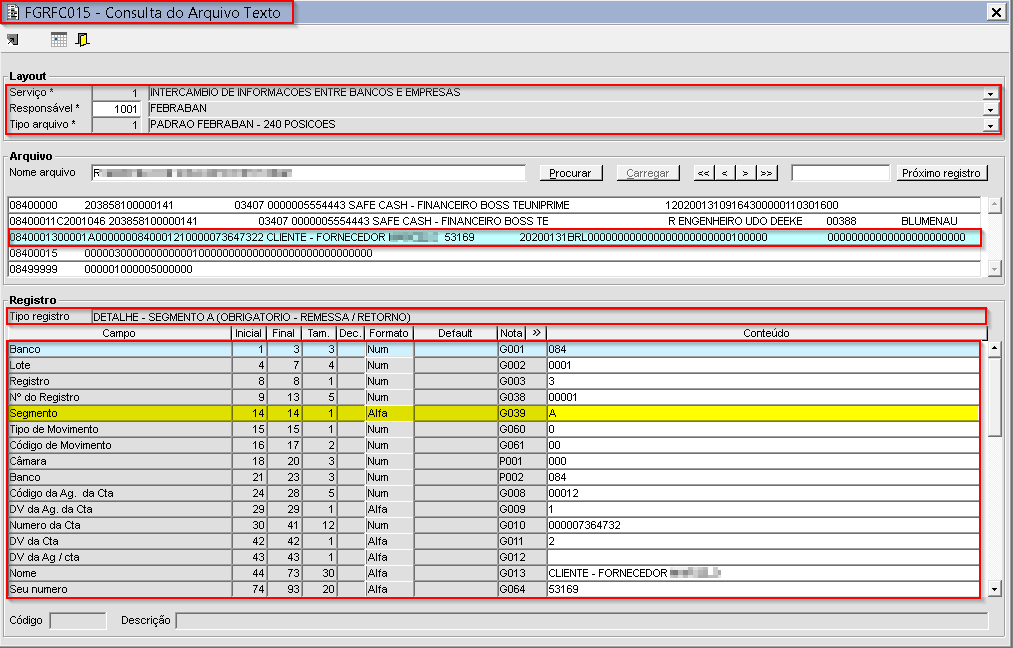
Task: Open the Responsável dropdown list
Action: (990, 109)
